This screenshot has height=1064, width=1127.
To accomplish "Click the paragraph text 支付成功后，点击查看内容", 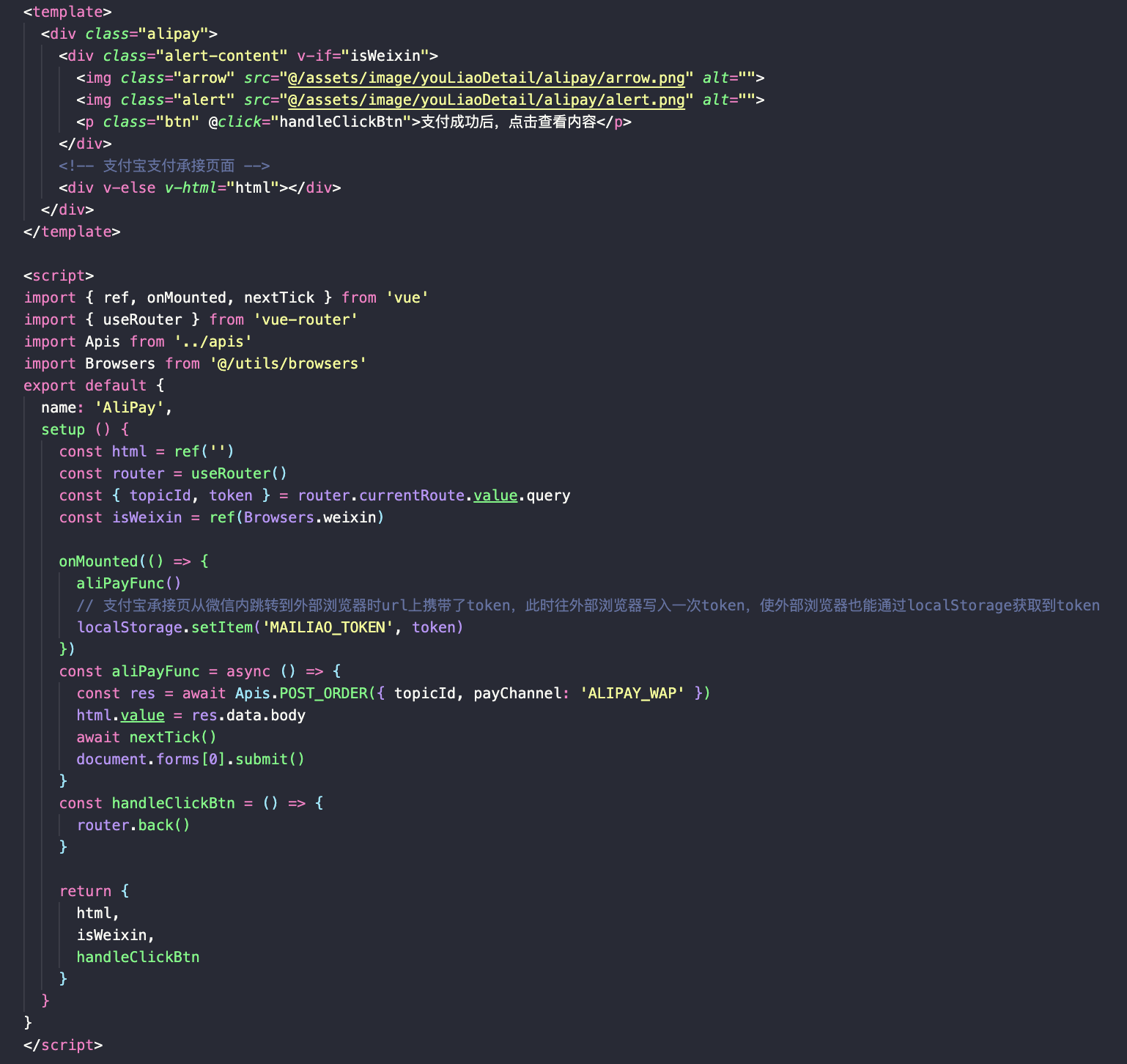I will (x=509, y=122).
